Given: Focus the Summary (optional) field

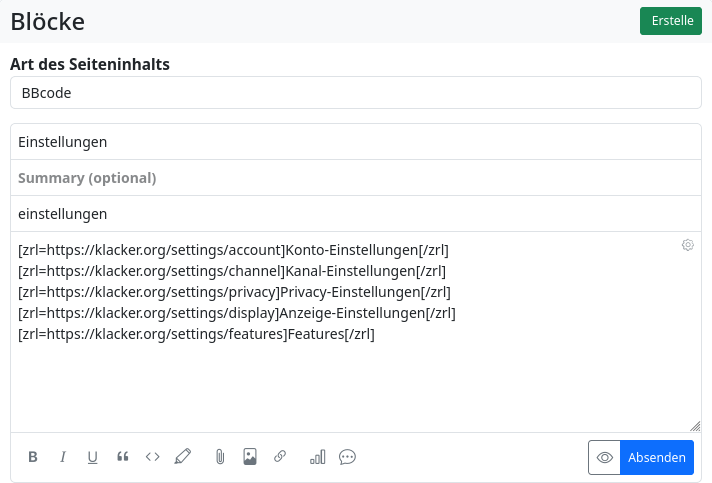Looking at the screenshot, I should pyautogui.click(x=356, y=178).
